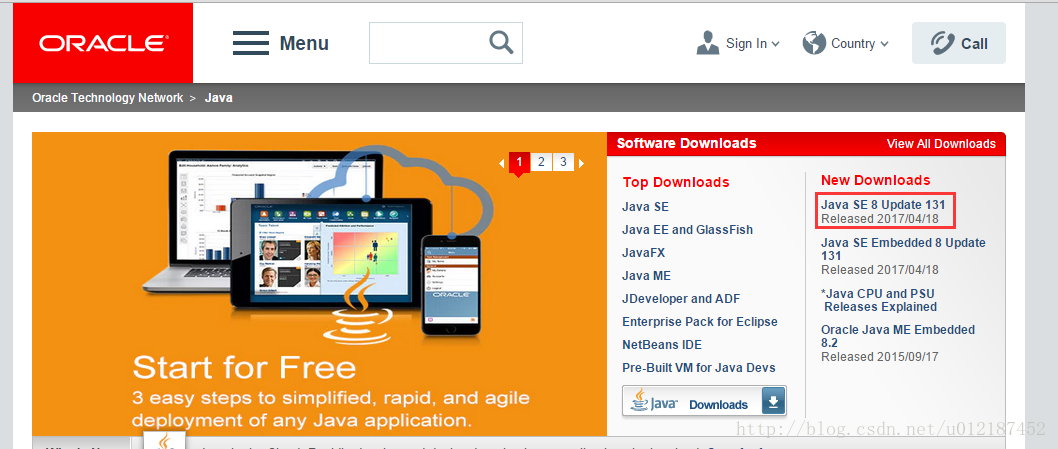Screen dimensions: 1058x449
Task: Click the search input field
Action: tap(446, 43)
